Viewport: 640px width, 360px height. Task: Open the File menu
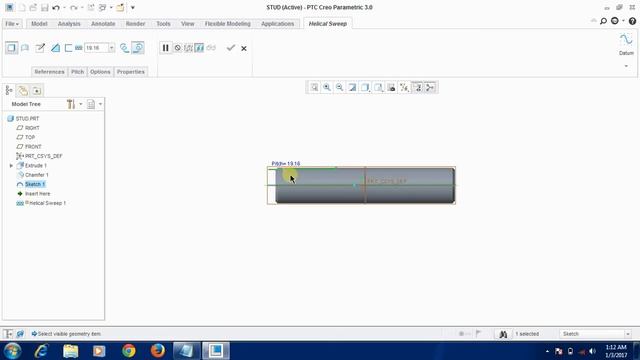click(x=12, y=24)
